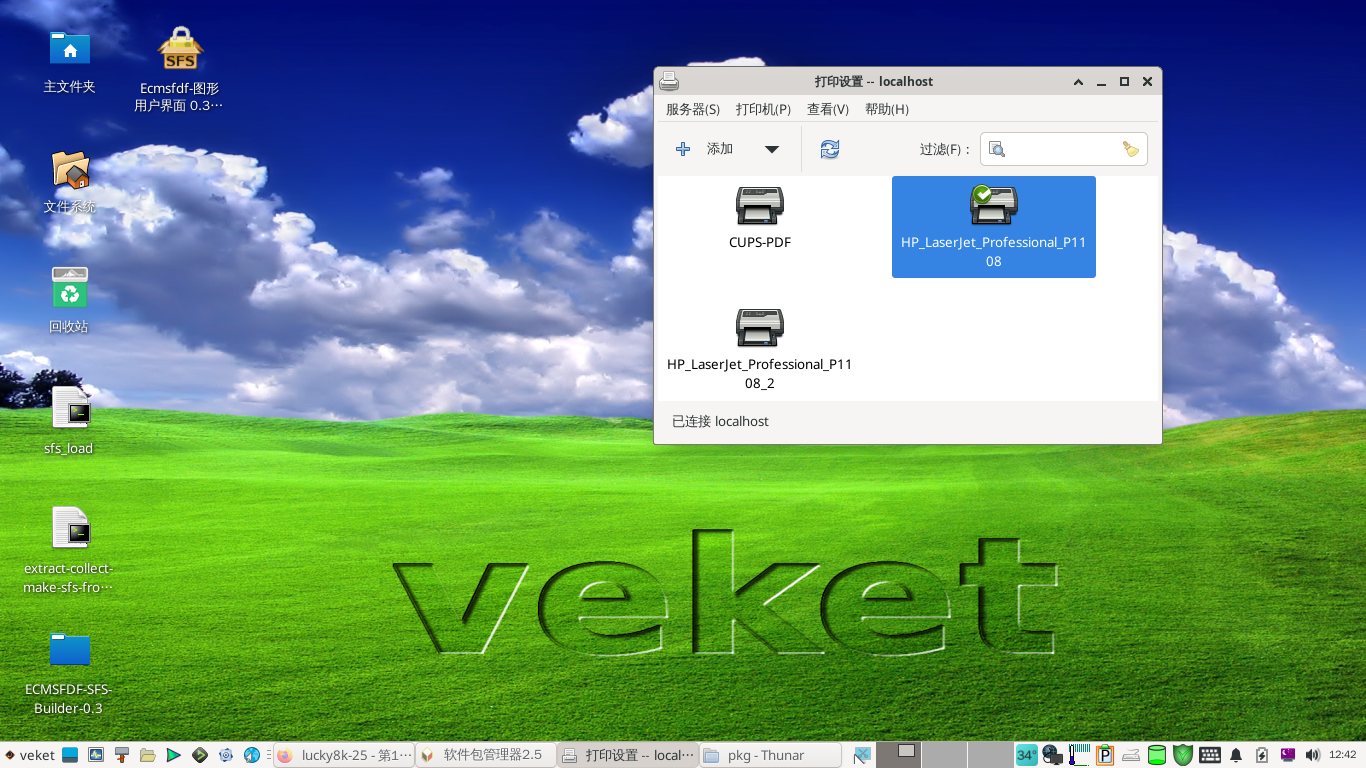Open the 主文件夹 home folder desktop icon
Viewport: 1366px width, 768px height.
click(x=69, y=62)
